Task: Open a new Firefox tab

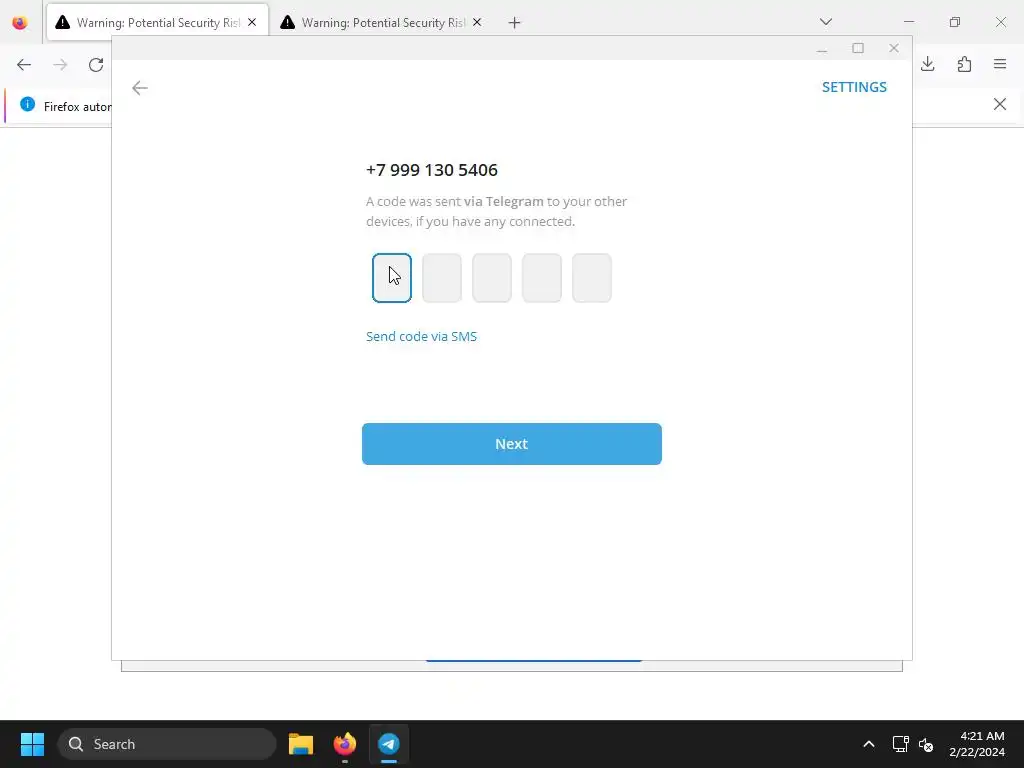Action: click(x=515, y=23)
